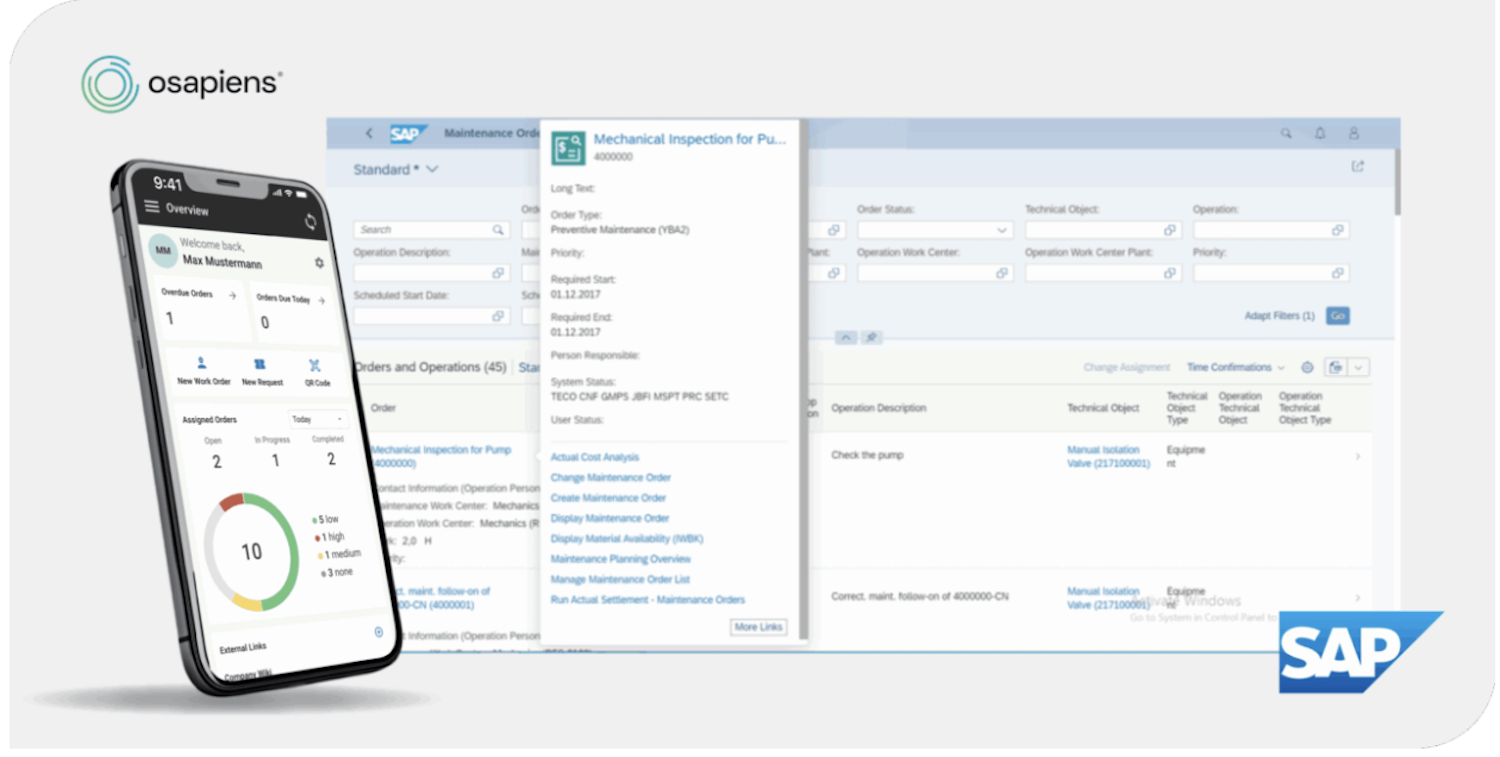
Task: Open the notifications bell in SAP header
Action: click(1320, 132)
